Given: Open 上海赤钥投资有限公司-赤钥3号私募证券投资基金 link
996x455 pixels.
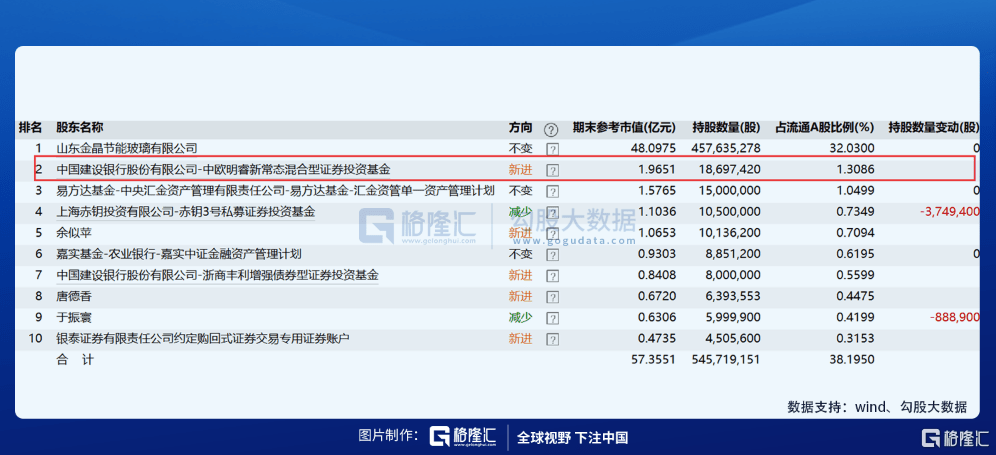Looking at the screenshot, I should click(x=185, y=212).
